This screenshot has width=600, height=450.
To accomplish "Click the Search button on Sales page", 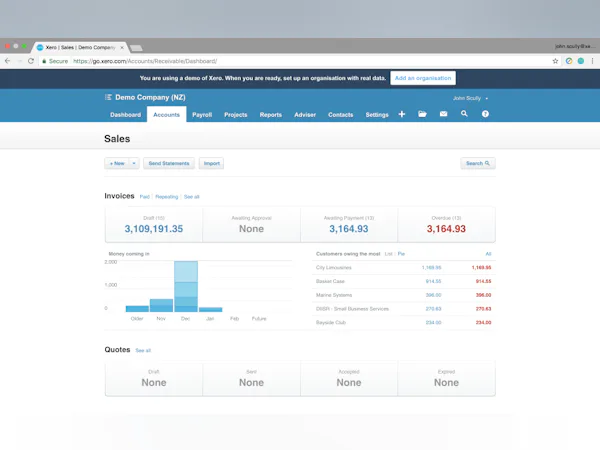I will (x=478, y=163).
